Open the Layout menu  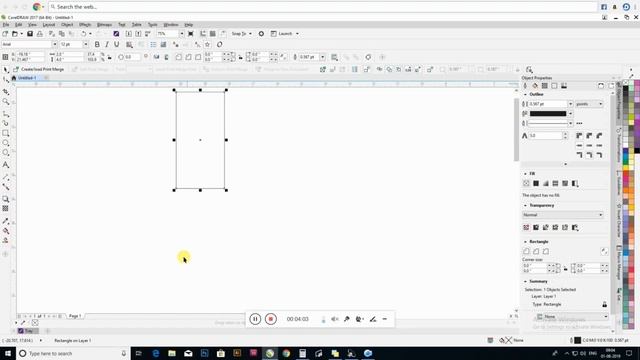coord(49,25)
